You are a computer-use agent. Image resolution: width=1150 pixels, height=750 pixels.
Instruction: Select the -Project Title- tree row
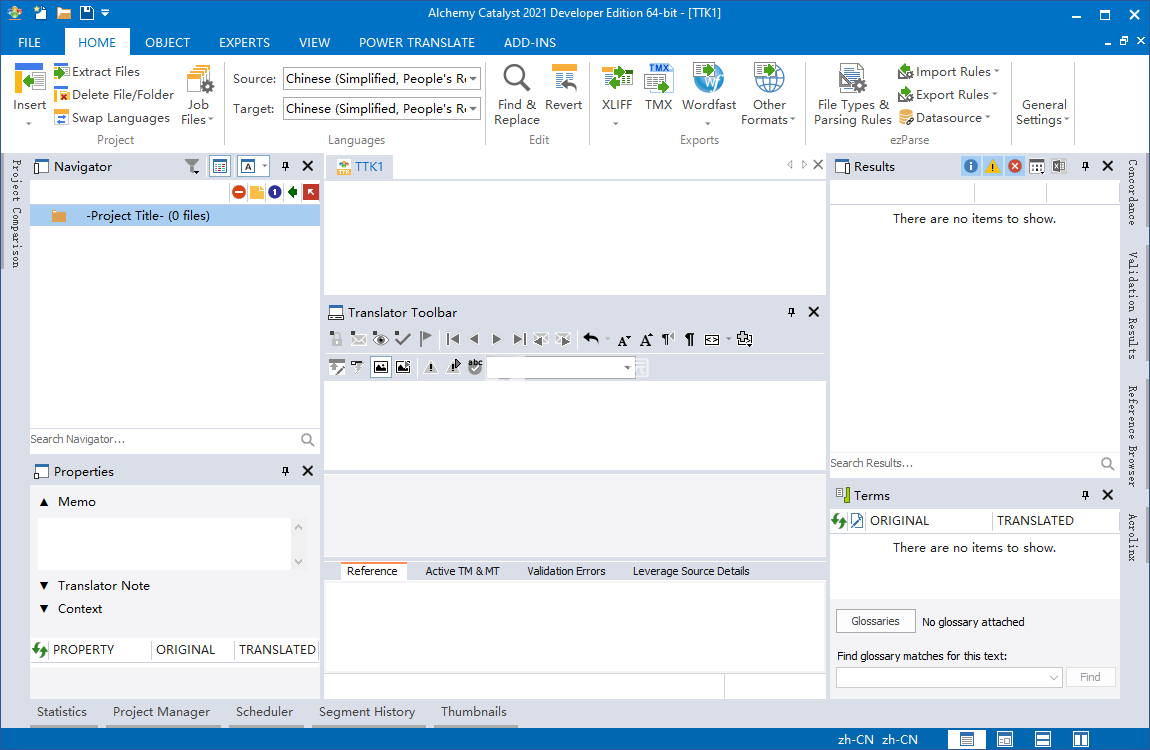point(175,216)
